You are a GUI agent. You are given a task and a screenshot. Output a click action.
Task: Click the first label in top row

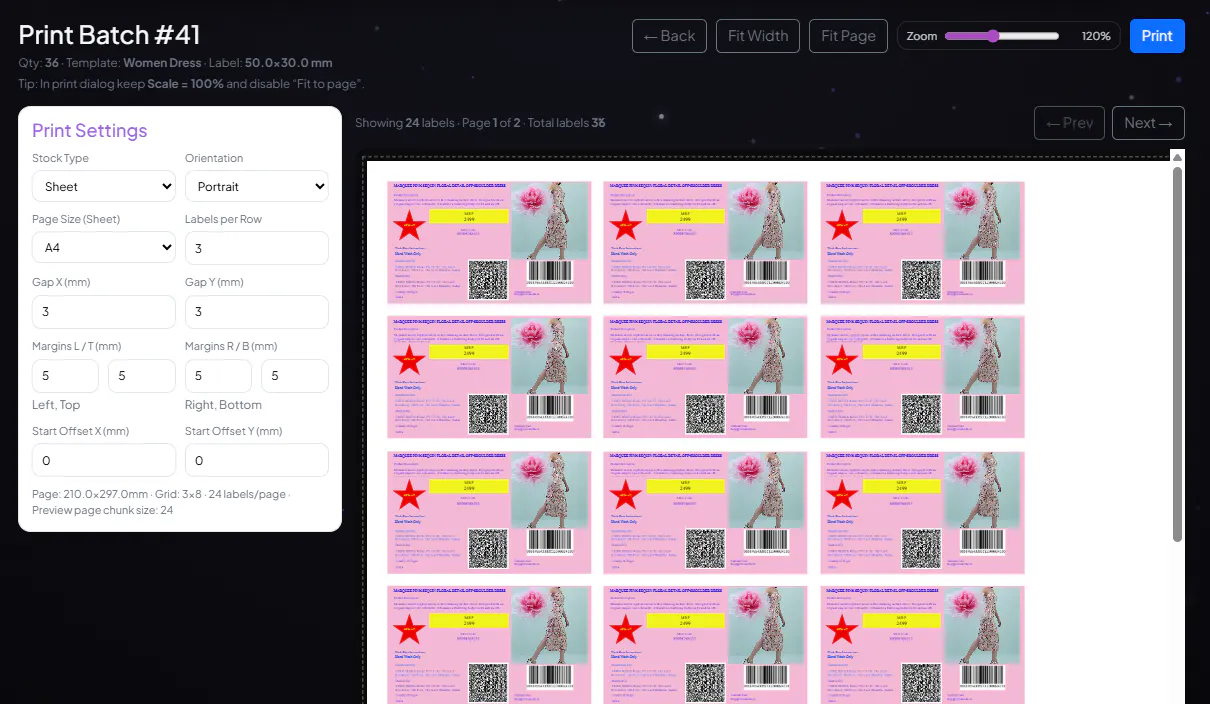489,242
